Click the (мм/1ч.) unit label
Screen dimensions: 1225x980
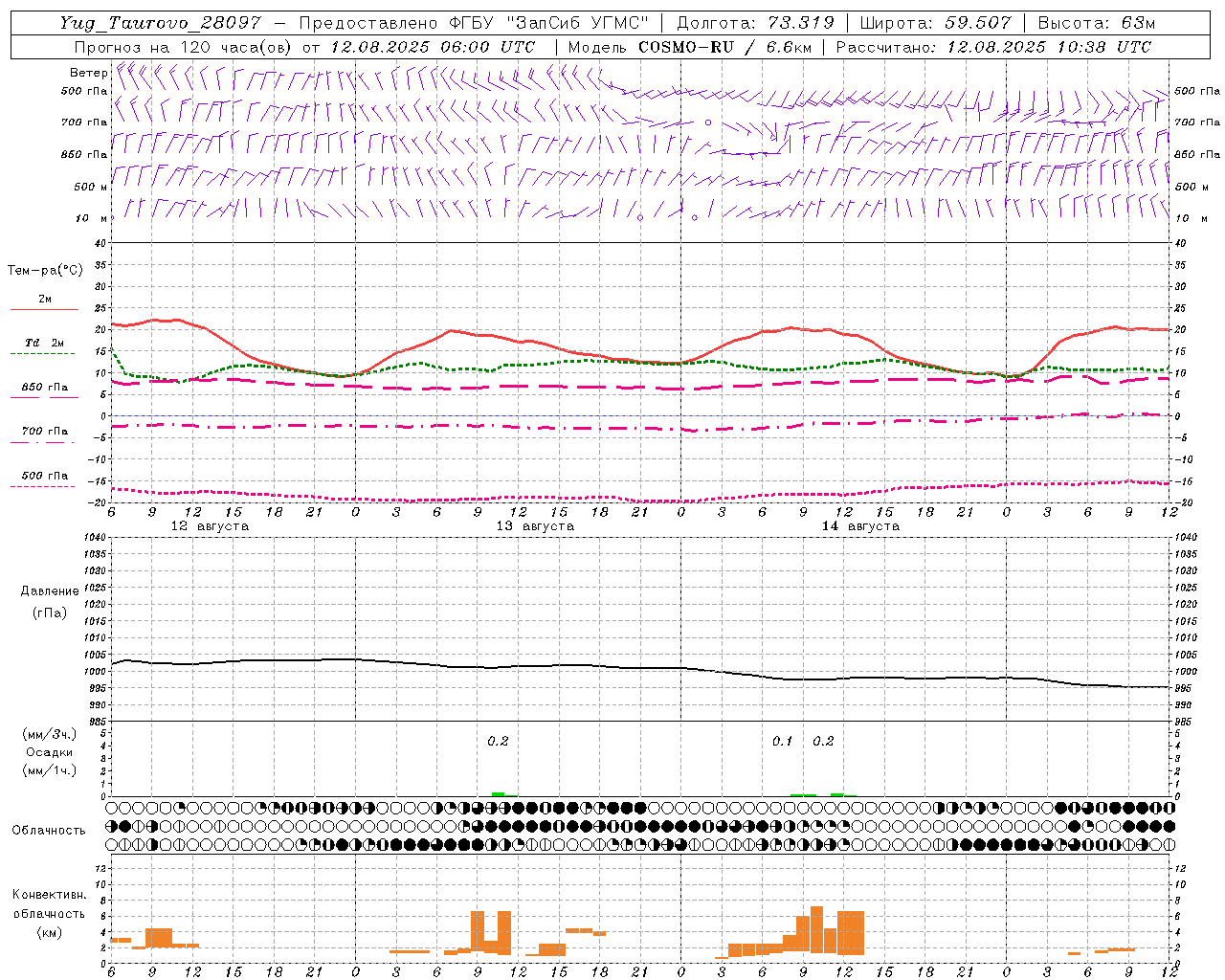(49, 770)
